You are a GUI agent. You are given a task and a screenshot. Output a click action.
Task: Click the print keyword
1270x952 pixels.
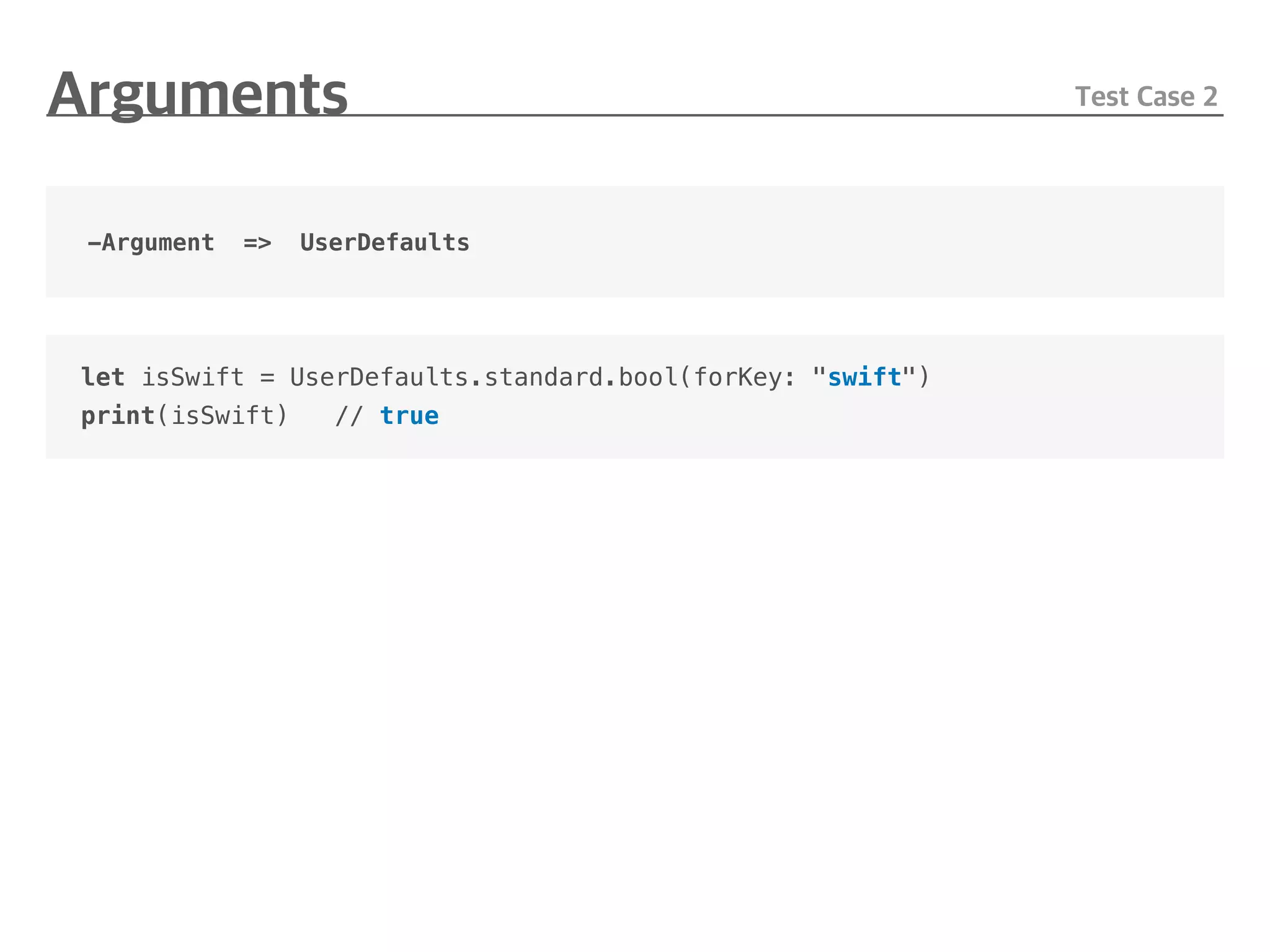(x=118, y=415)
